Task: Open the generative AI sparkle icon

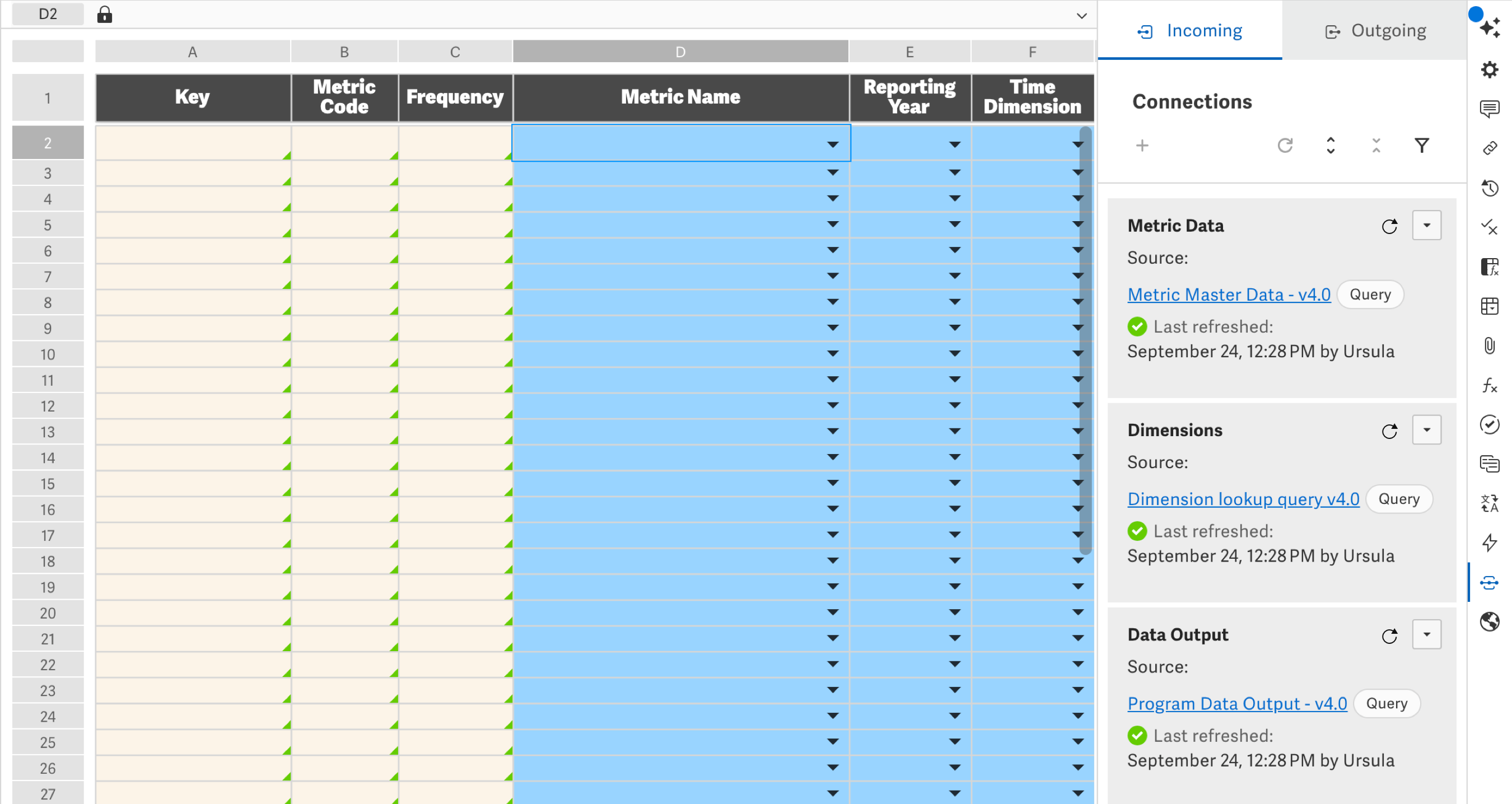Action: [1490, 27]
